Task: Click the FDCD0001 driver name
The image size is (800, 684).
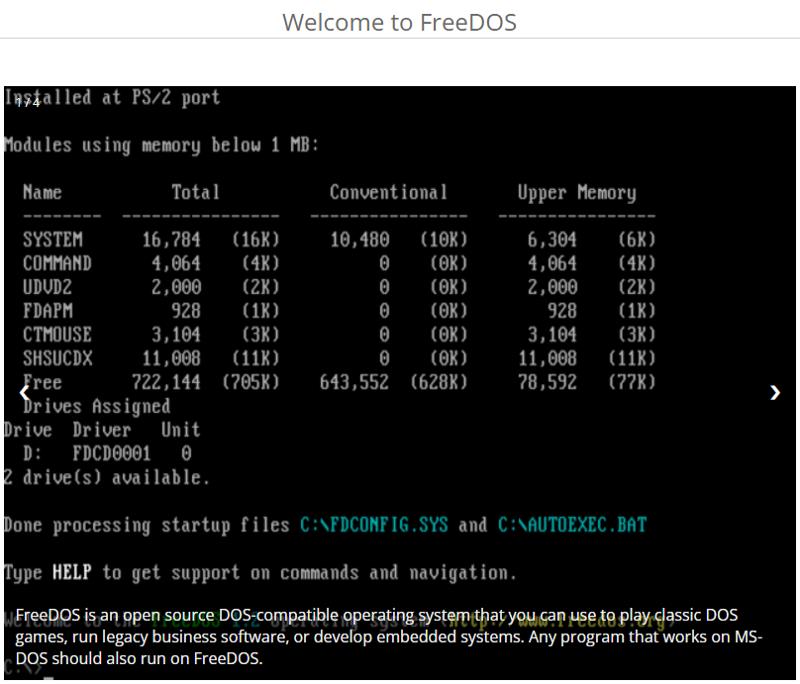Action: [x=111, y=453]
